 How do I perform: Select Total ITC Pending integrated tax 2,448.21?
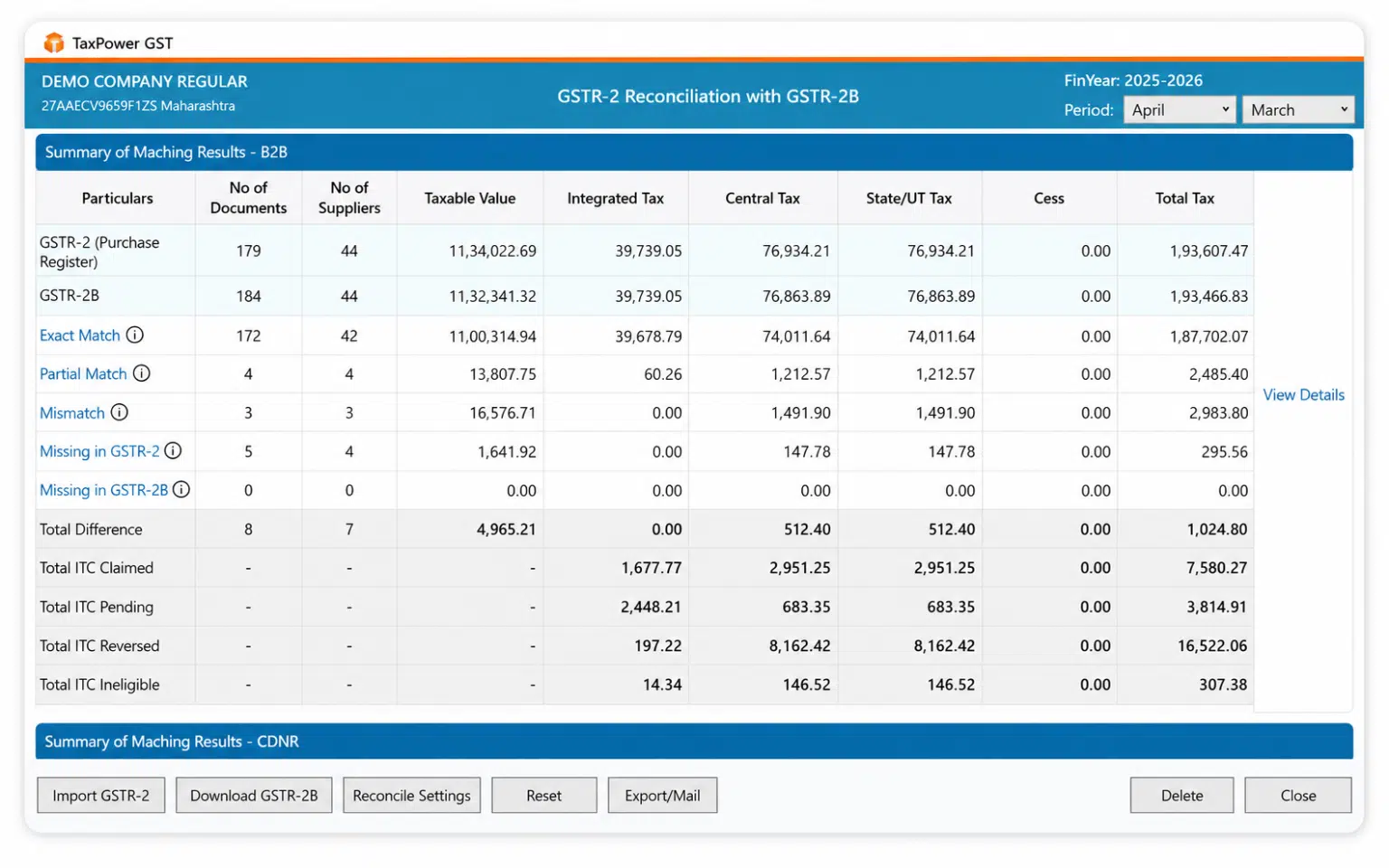tap(651, 608)
